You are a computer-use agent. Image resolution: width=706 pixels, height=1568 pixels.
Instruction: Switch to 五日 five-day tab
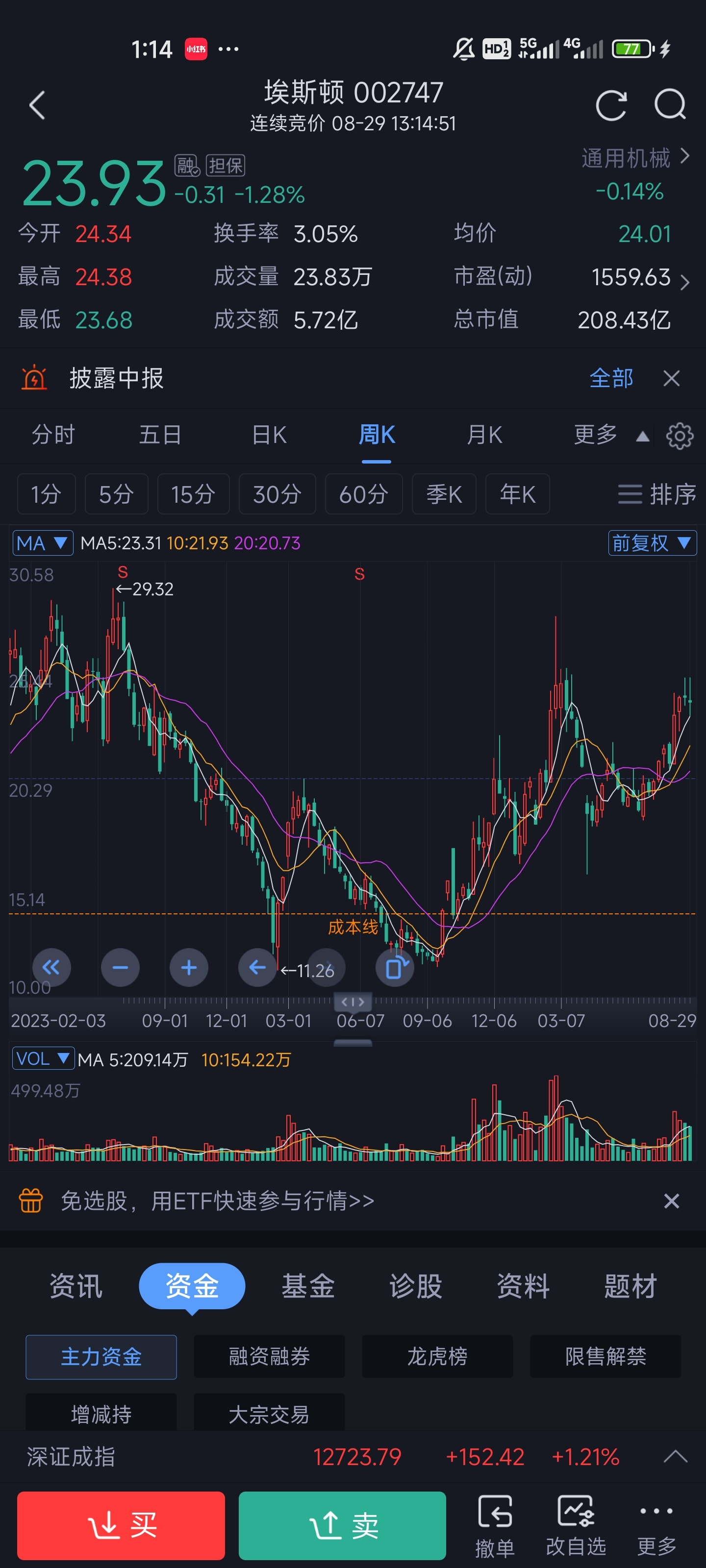(x=160, y=435)
